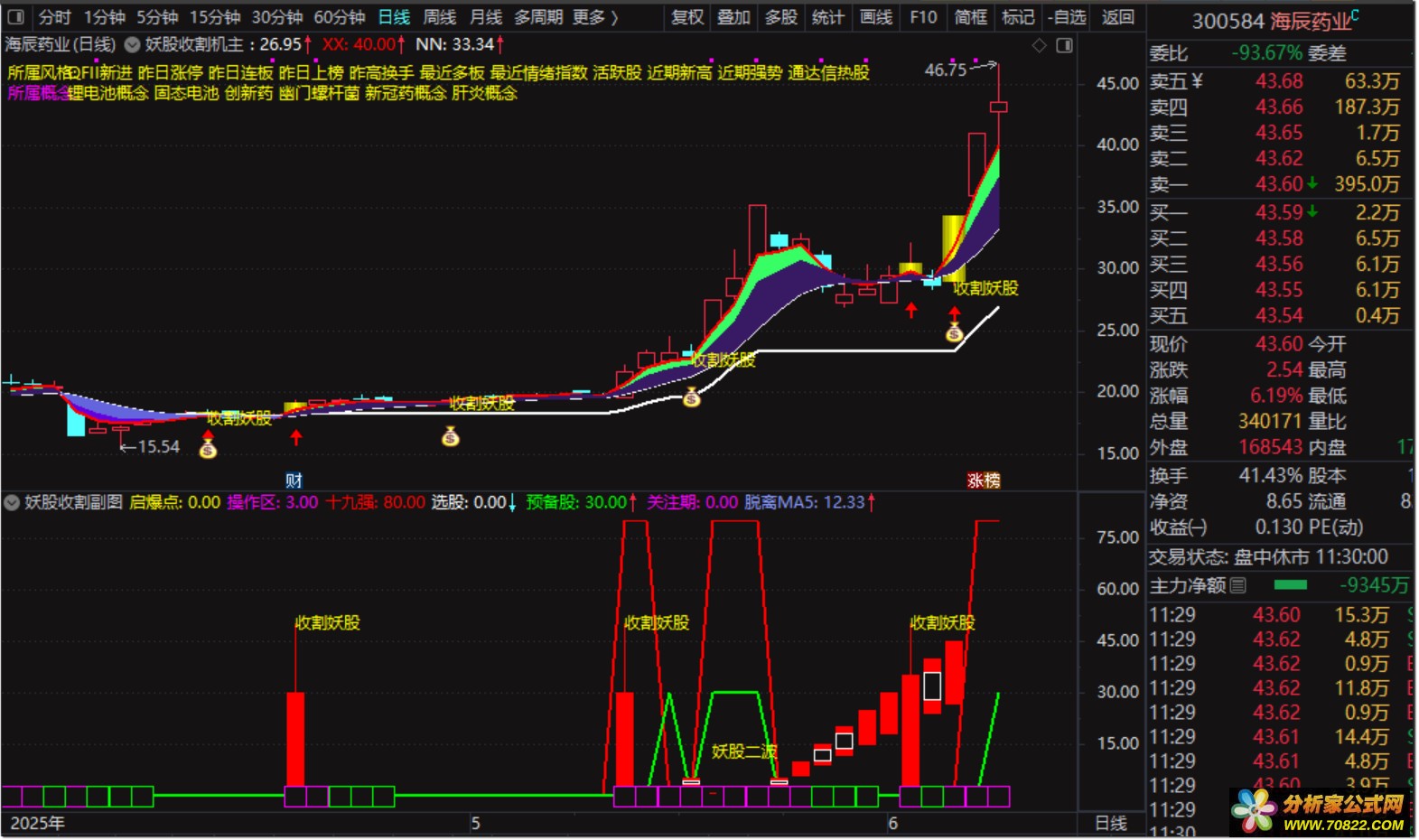The image size is (1419, 840).
Task: Open the 妖股收割副图 indicator menu circle
Action: (12, 502)
